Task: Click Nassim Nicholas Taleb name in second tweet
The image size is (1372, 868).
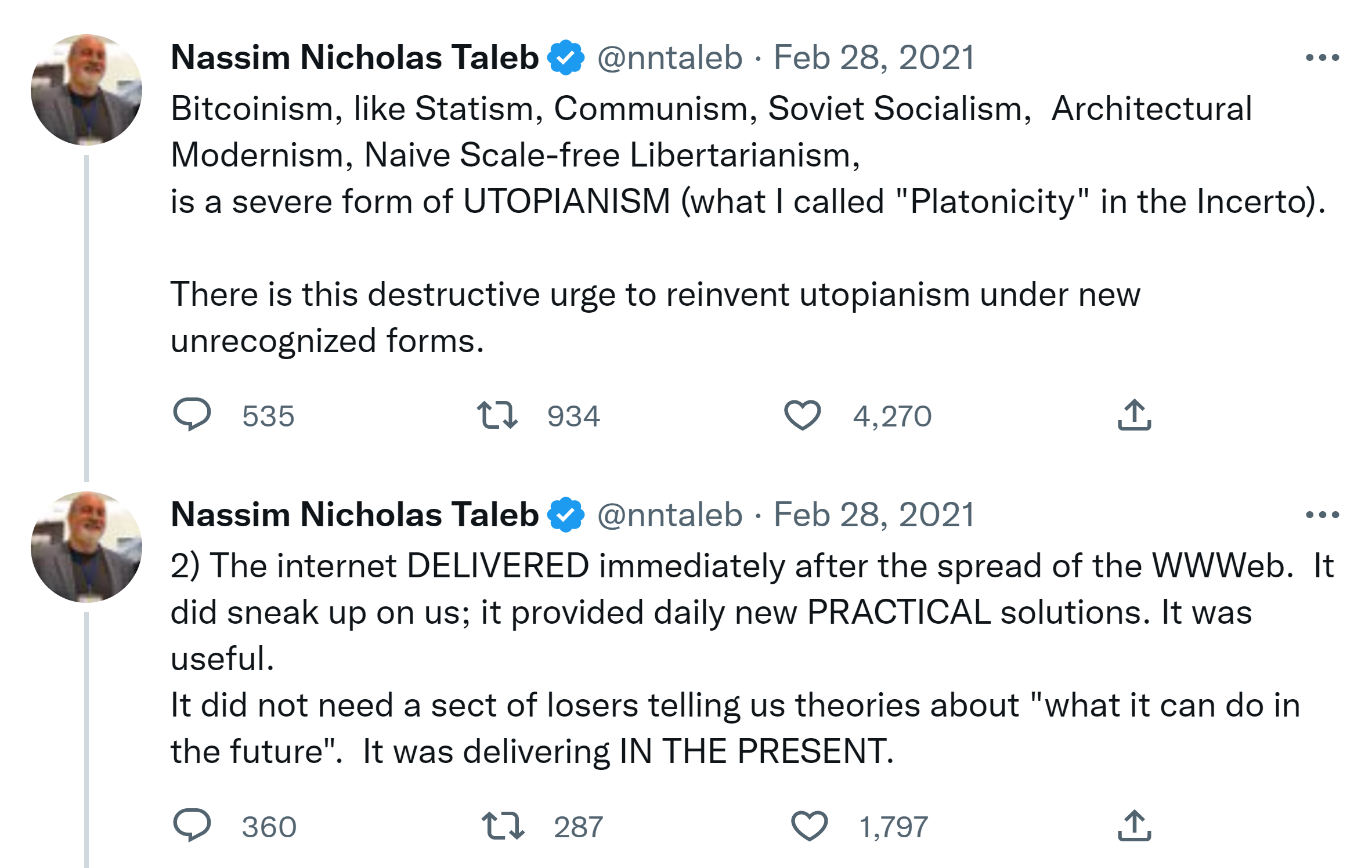Action: (355, 515)
